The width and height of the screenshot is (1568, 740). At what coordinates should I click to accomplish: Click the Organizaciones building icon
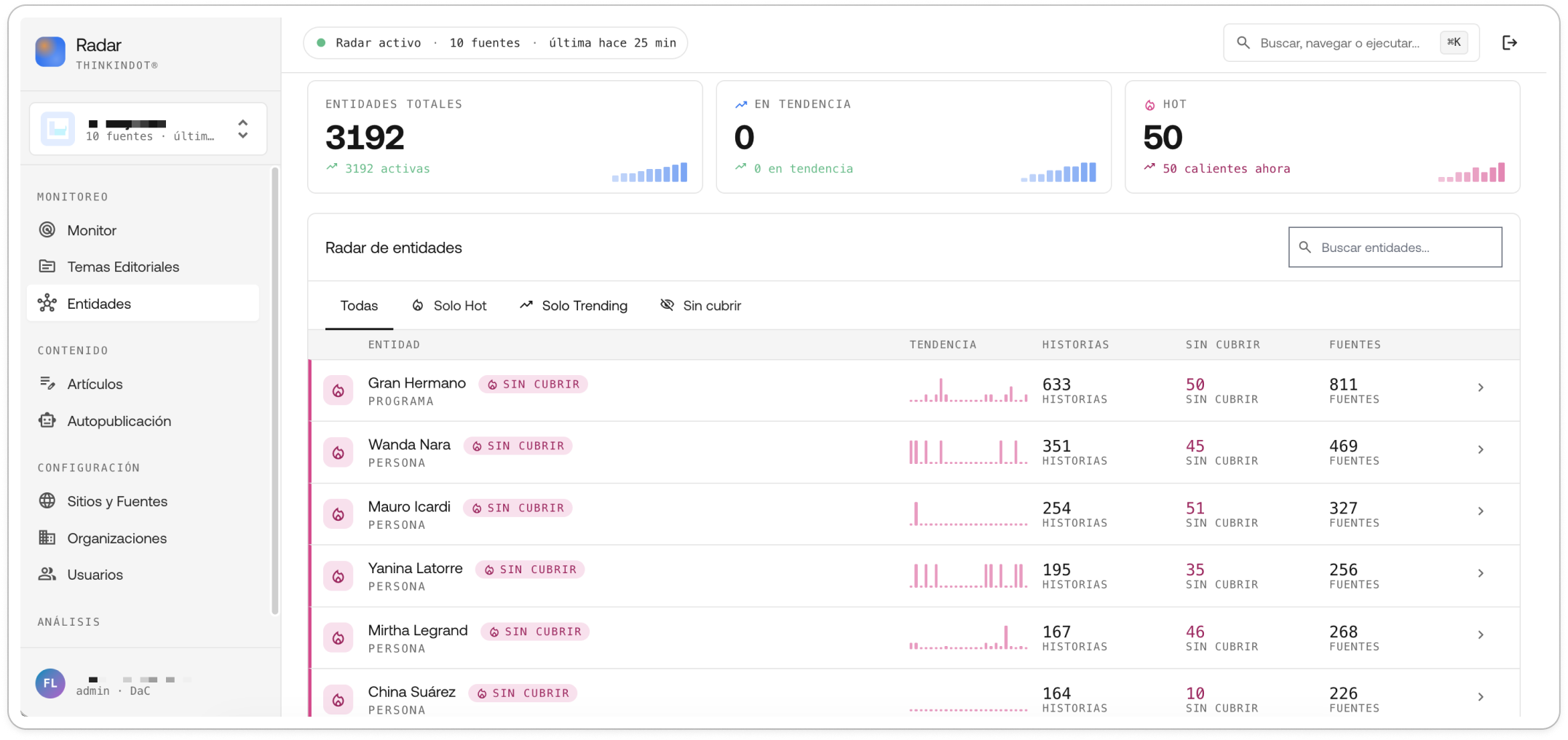(47, 538)
